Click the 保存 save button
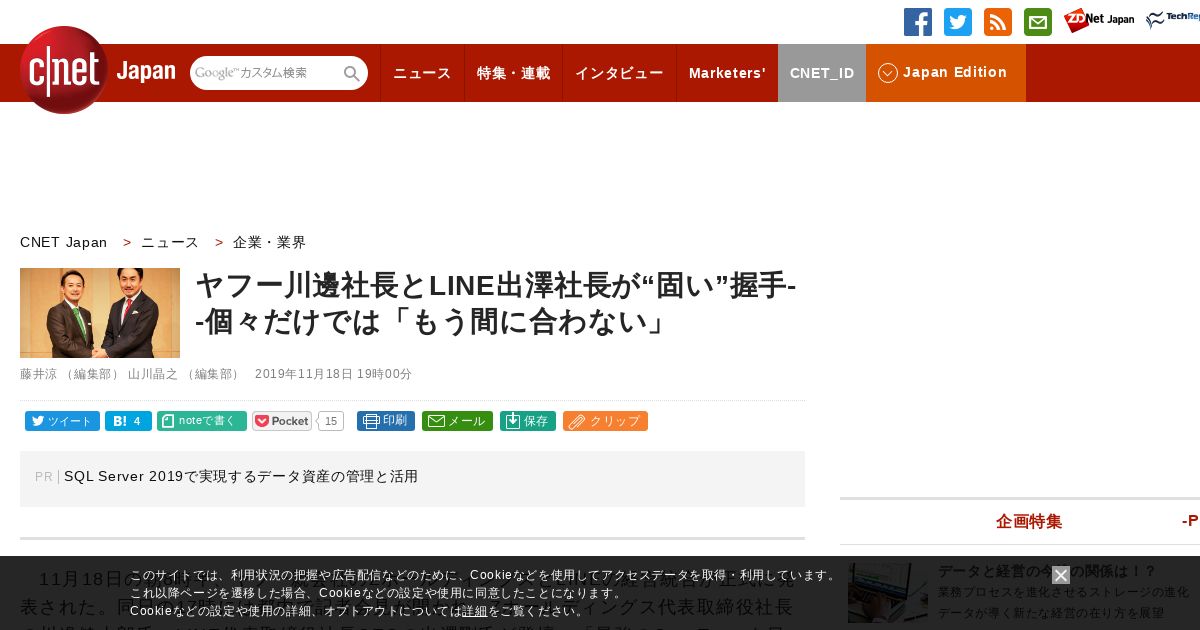This screenshot has height=630, width=1200. tap(528, 421)
